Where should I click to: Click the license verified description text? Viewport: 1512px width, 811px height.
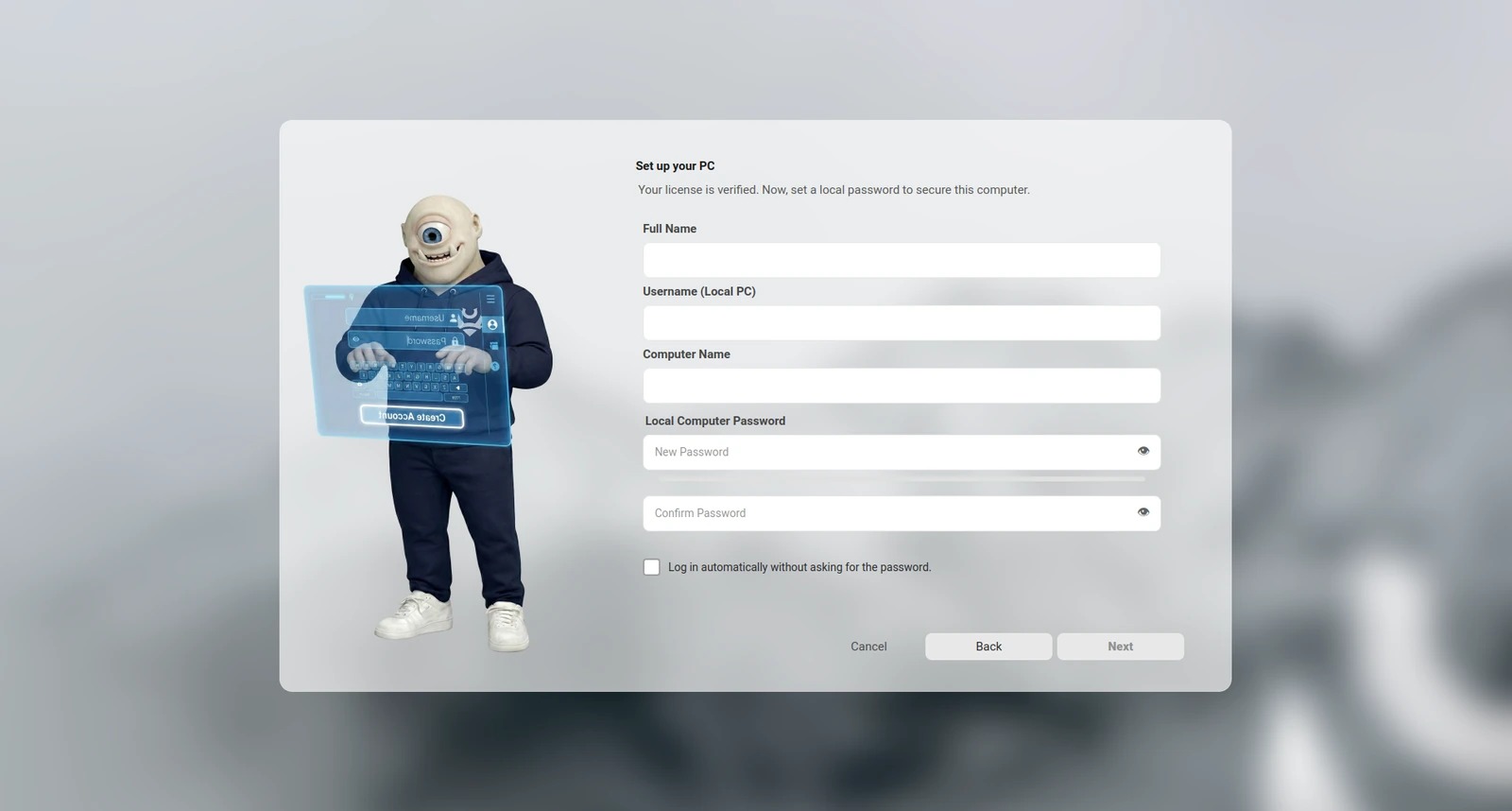[x=833, y=190]
